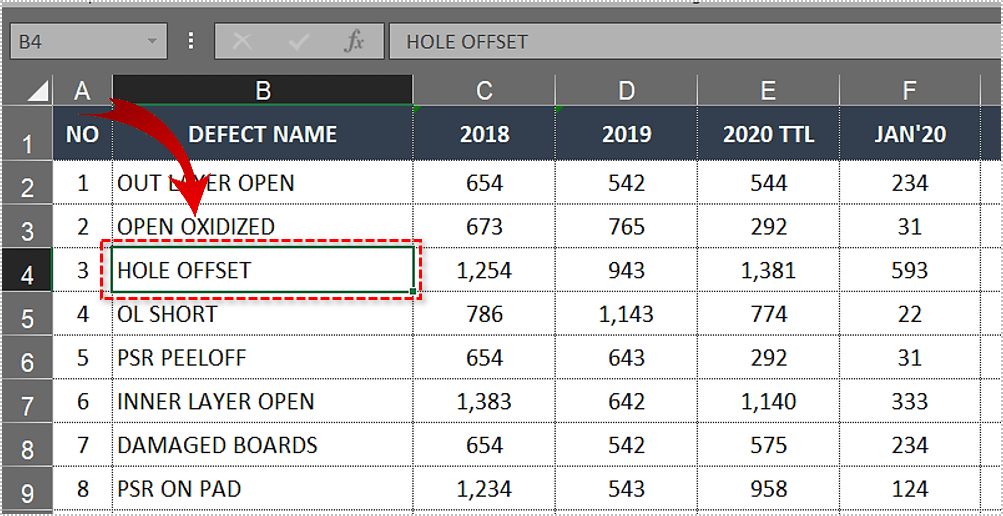Select the JAN'20 value 593

point(909,270)
